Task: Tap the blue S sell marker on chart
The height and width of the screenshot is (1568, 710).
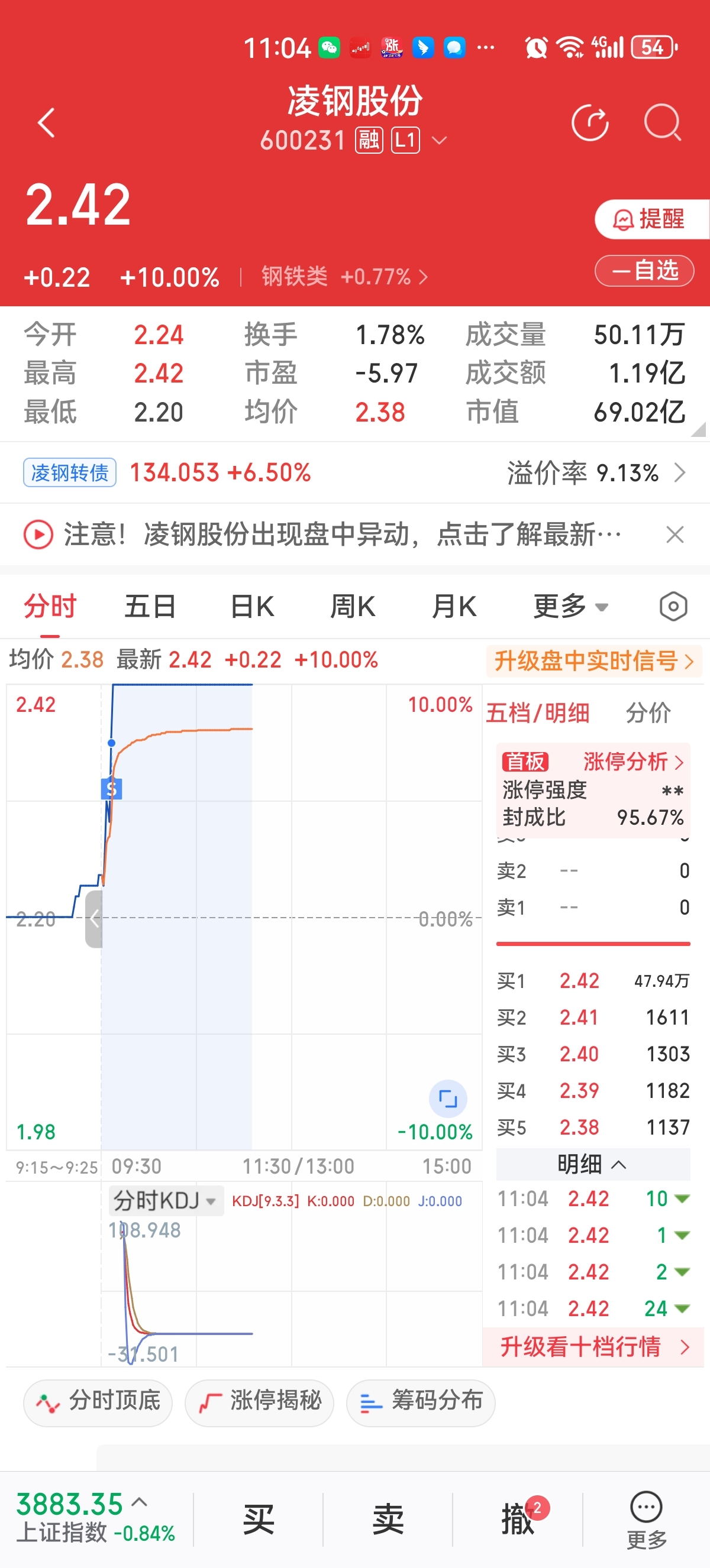Action: point(111,789)
